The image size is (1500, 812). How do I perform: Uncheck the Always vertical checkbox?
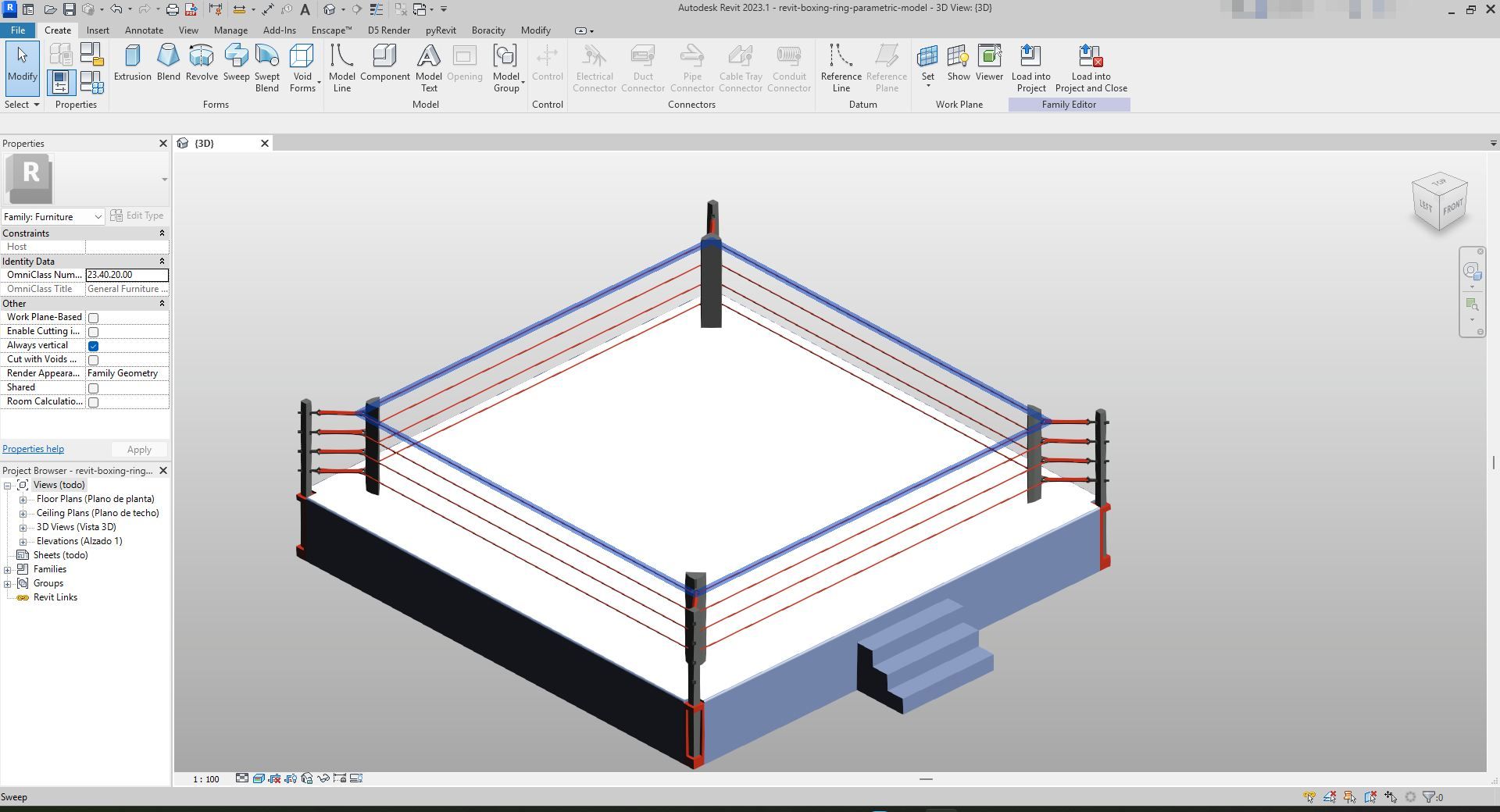click(x=94, y=346)
